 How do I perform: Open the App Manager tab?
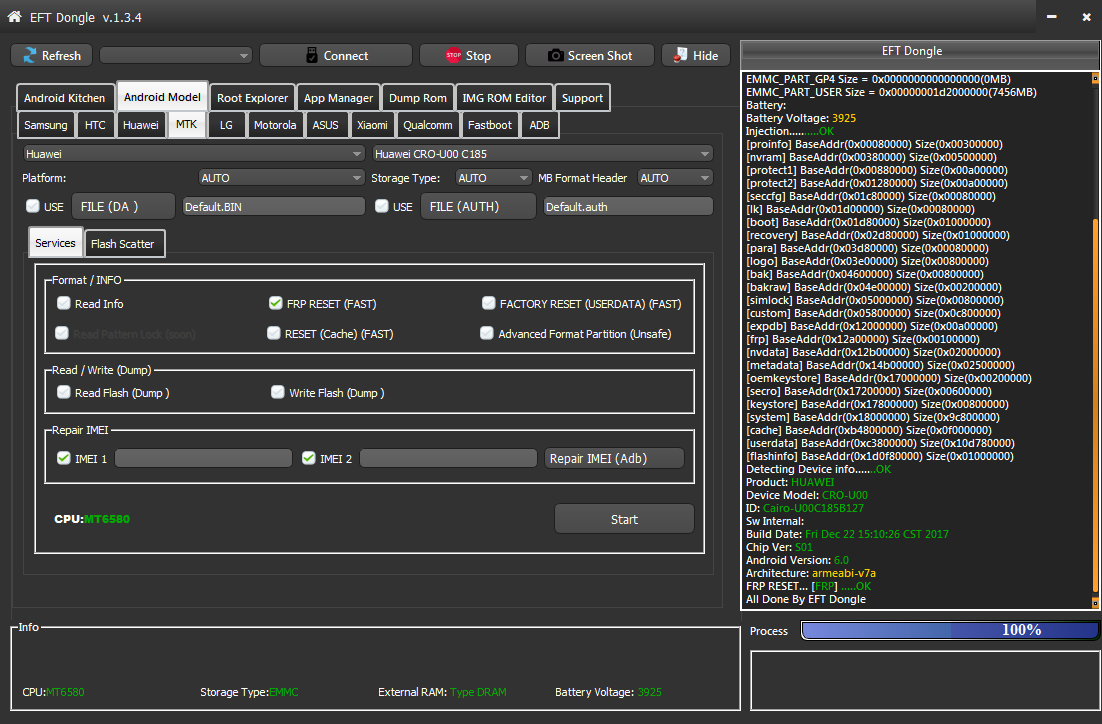click(x=338, y=98)
